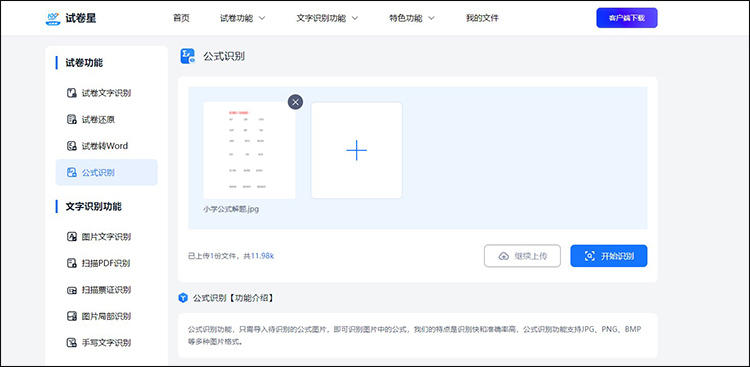Click the 试卷还原 sidebar icon

click(71, 119)
